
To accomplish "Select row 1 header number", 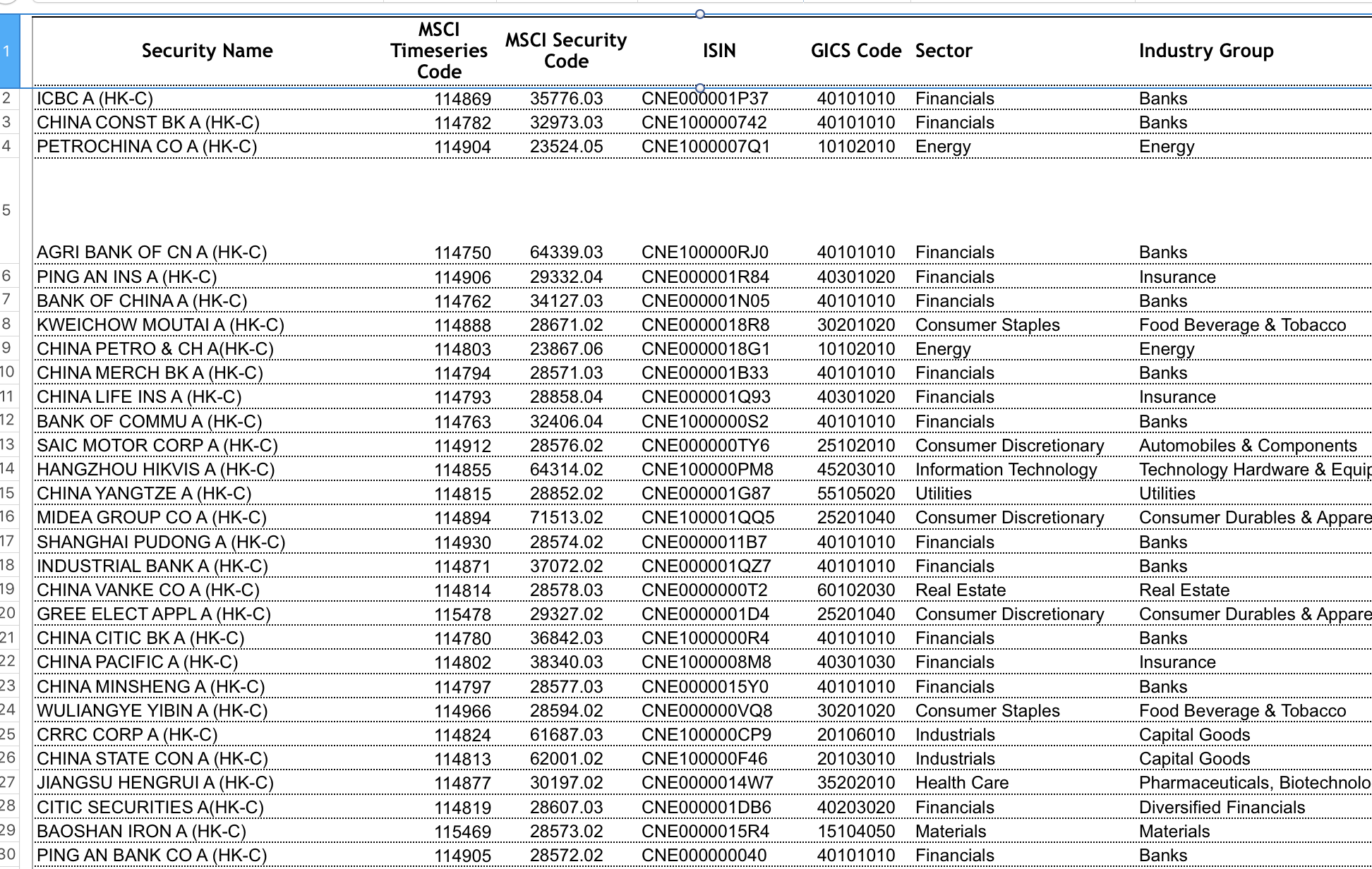I will (x=8, y=51).
